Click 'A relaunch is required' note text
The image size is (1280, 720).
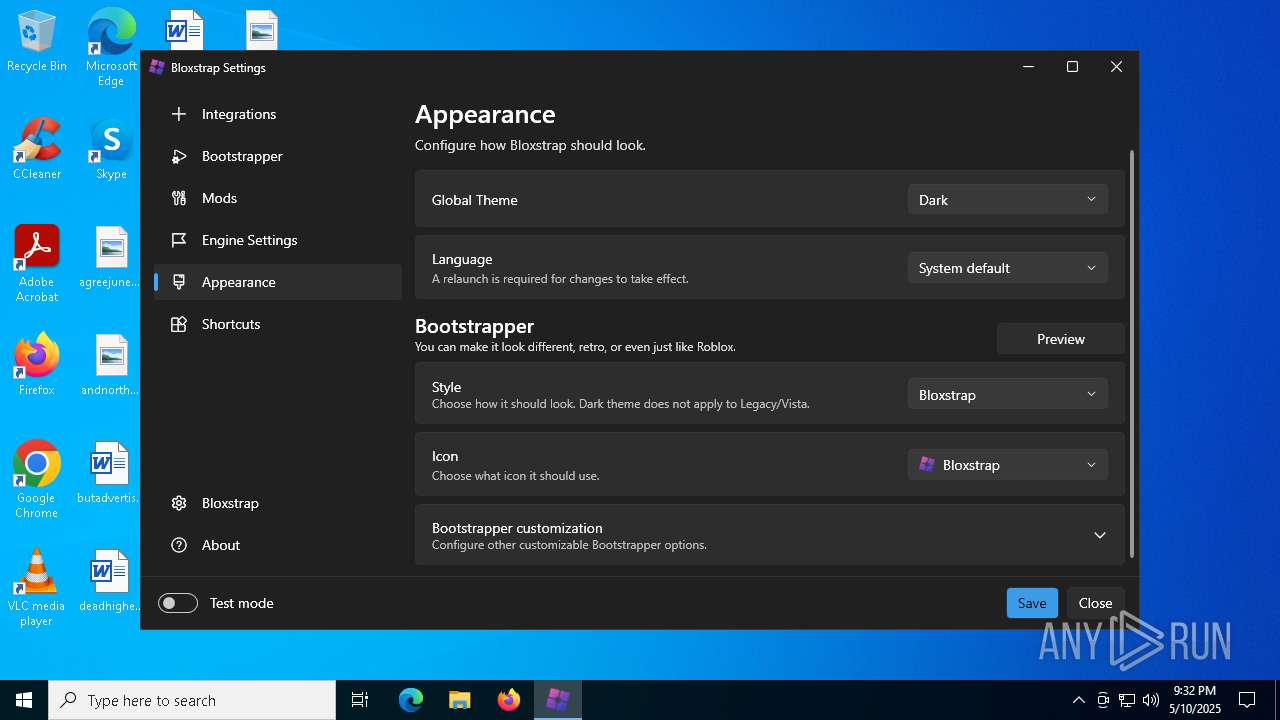560,279
